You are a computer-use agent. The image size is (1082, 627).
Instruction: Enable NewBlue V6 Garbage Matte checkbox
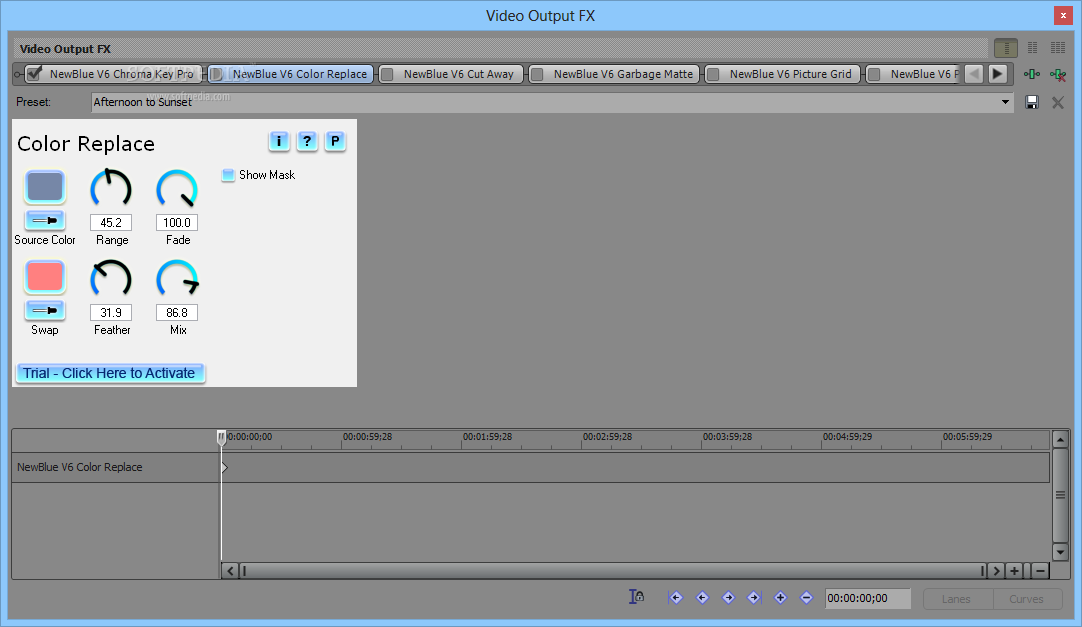538,74
